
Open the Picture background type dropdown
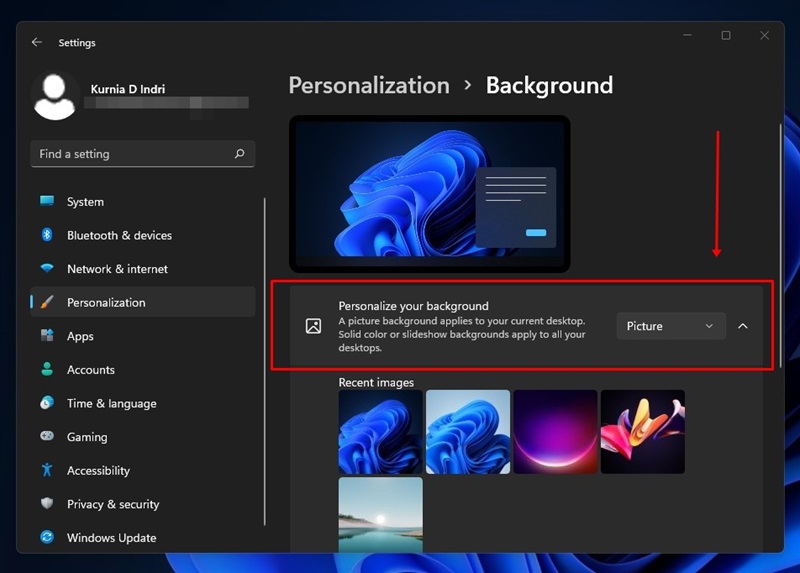click(x=671, y=326)
